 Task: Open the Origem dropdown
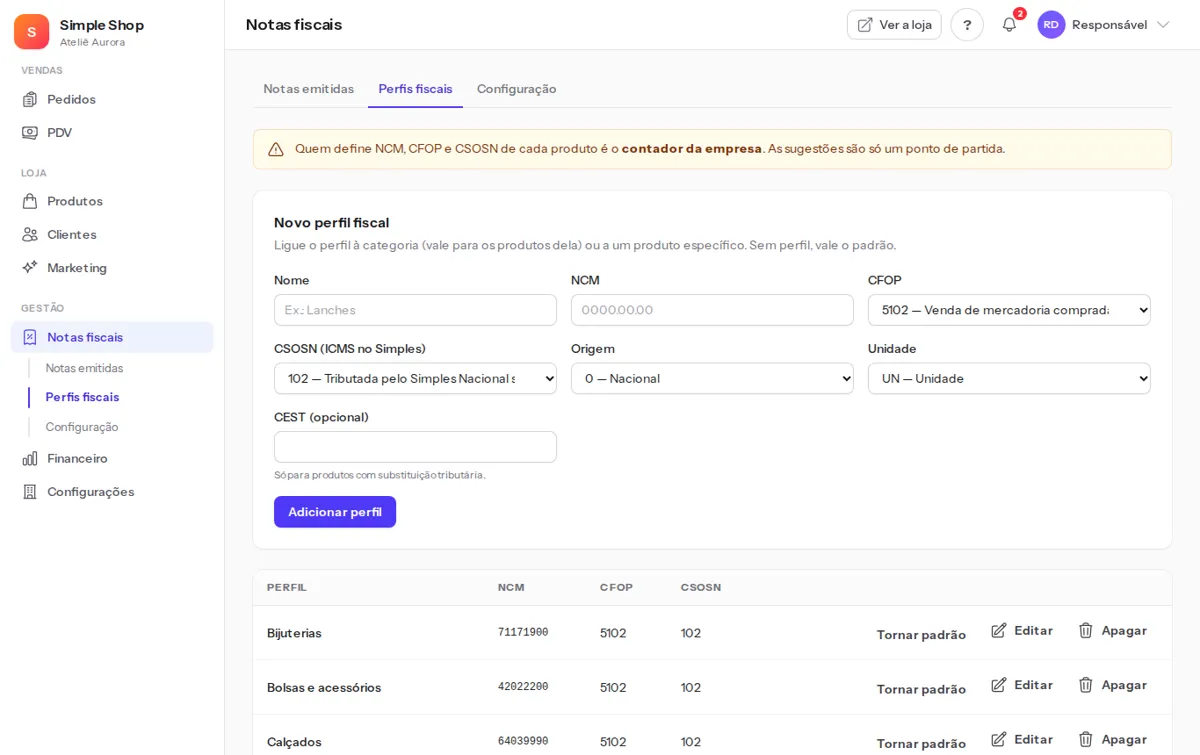pos(712,378)
